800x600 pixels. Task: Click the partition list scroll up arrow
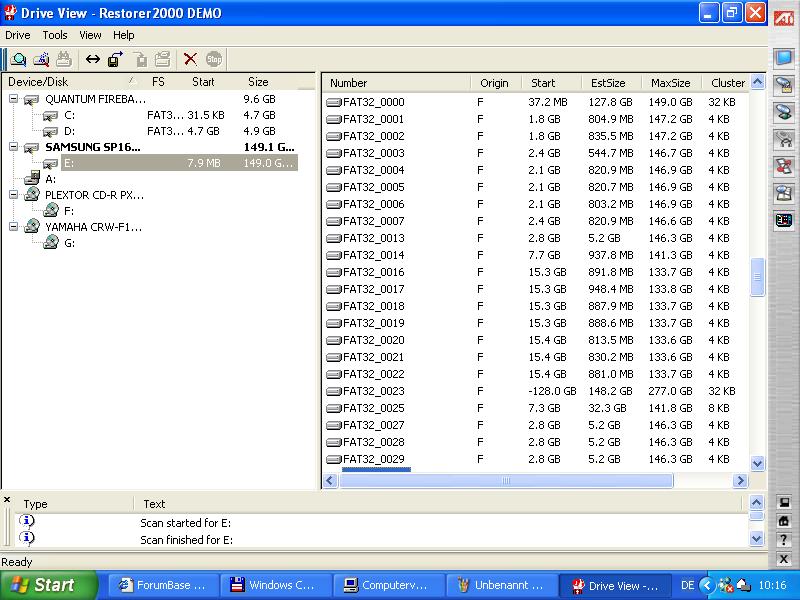pos(758,82)
